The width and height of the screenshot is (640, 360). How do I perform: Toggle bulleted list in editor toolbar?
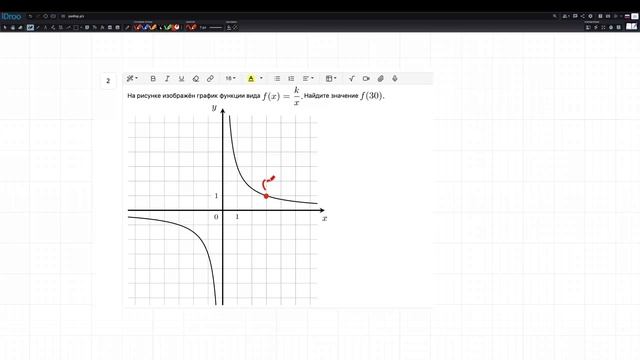pos(277,78)
